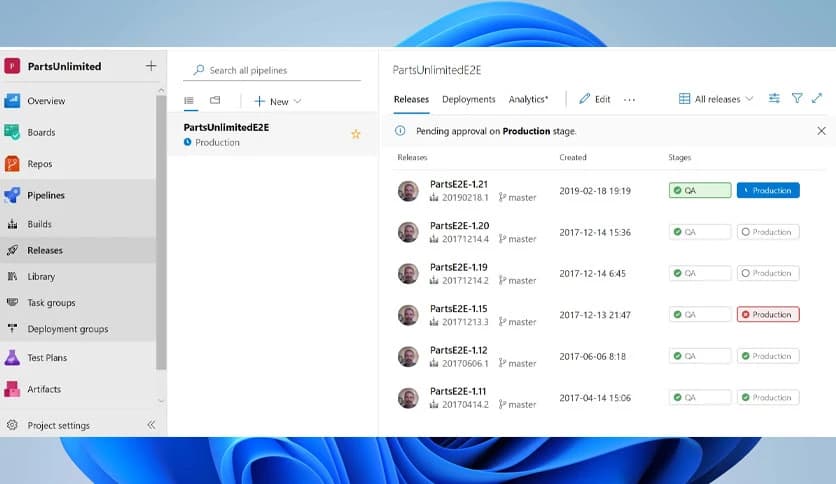This screenshot has width=836, height=484.
Task: Select PartsUnlimitedE2E pipeline in list
Action: tap(272, 134)
